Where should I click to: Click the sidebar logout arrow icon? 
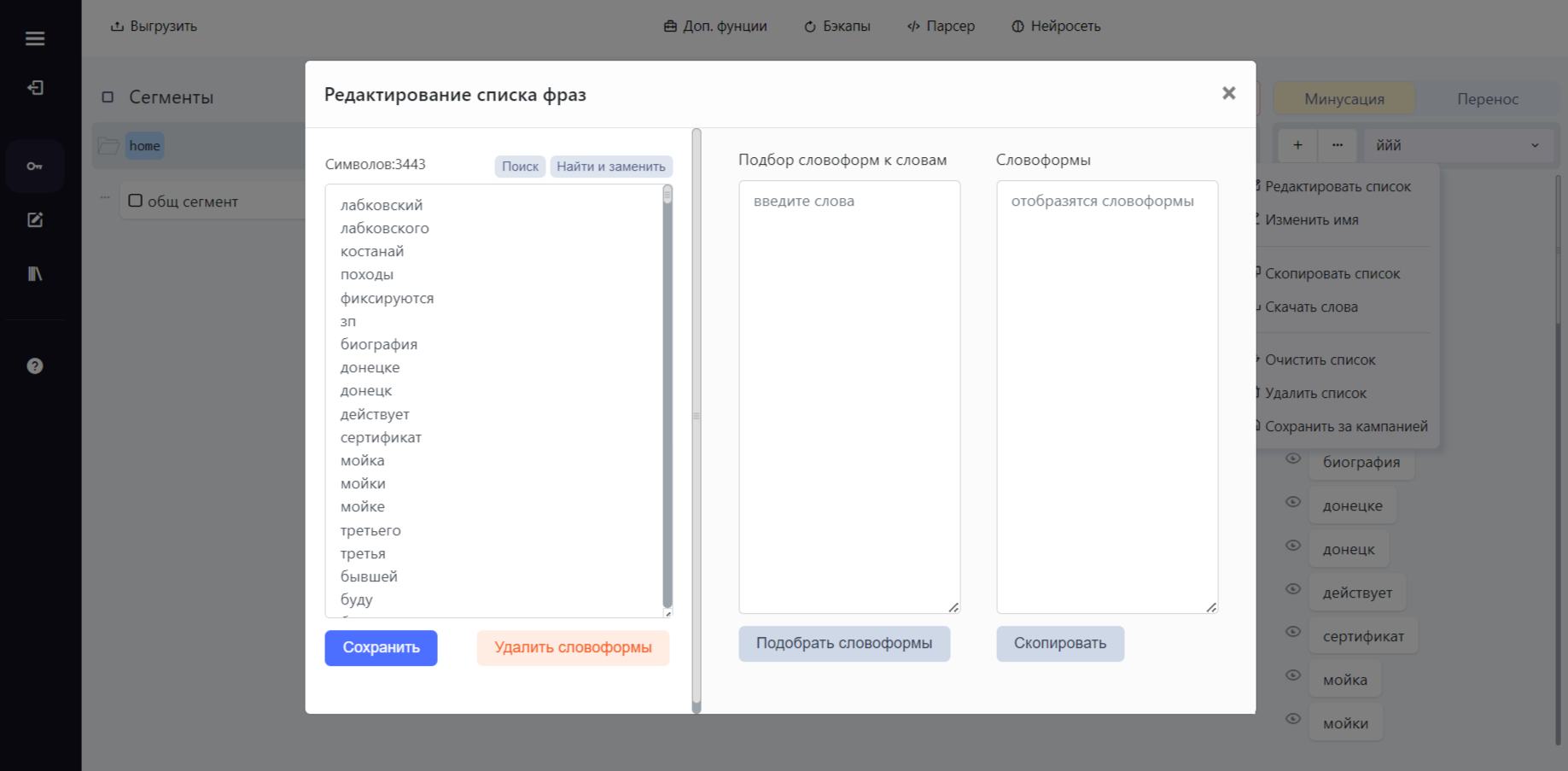click(35, 88)
